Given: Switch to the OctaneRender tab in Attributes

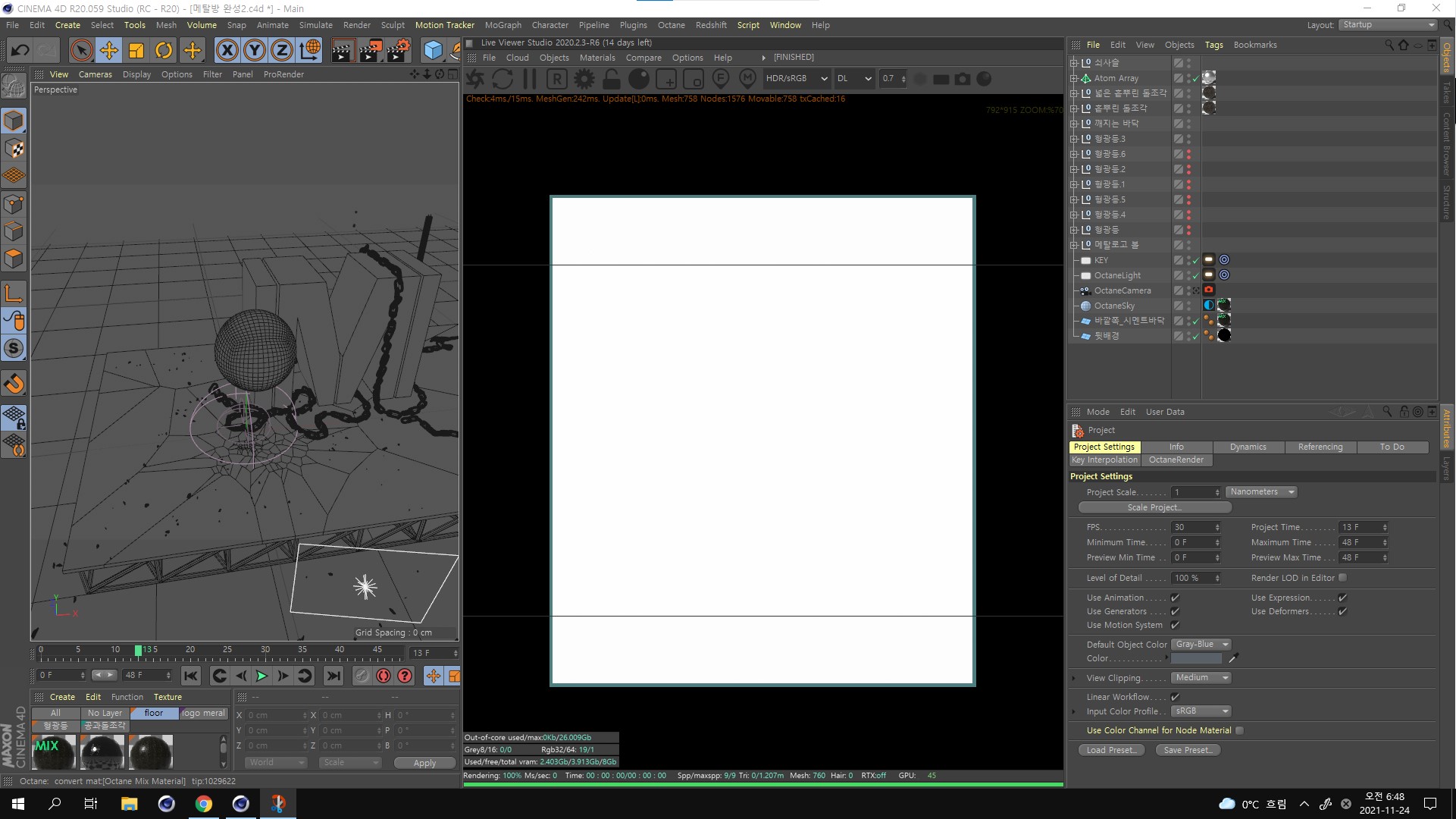Looking at the screenshot, I should (1176, 460).
